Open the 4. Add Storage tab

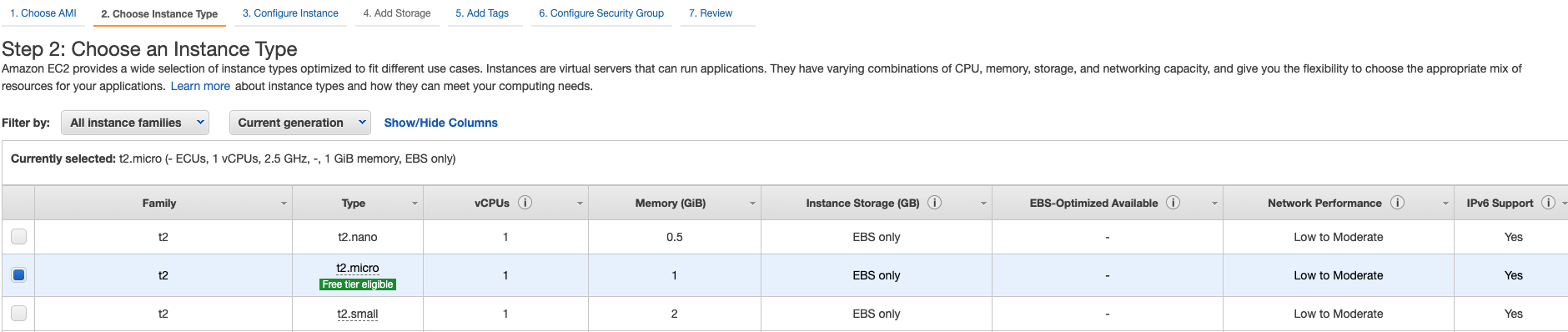click(397, 13)
